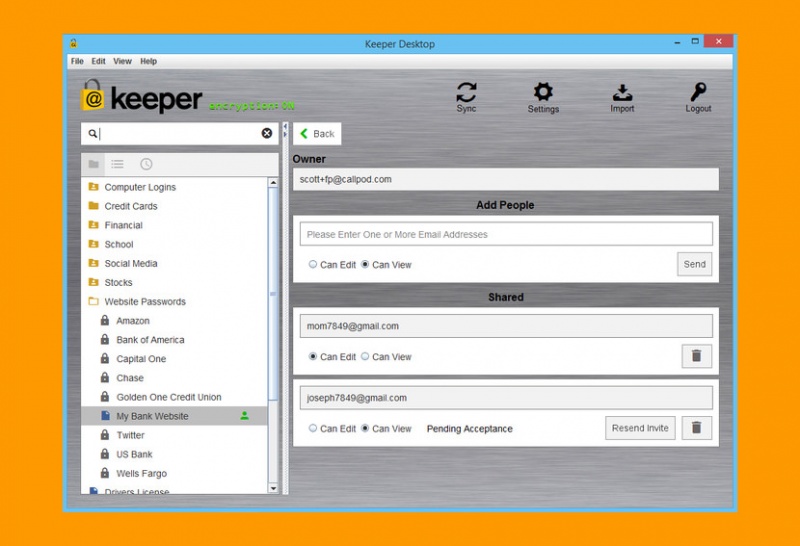Screen dimensions: 800x546
Task: Click the lock icon beside Amazon
Action: coord(105,320)
